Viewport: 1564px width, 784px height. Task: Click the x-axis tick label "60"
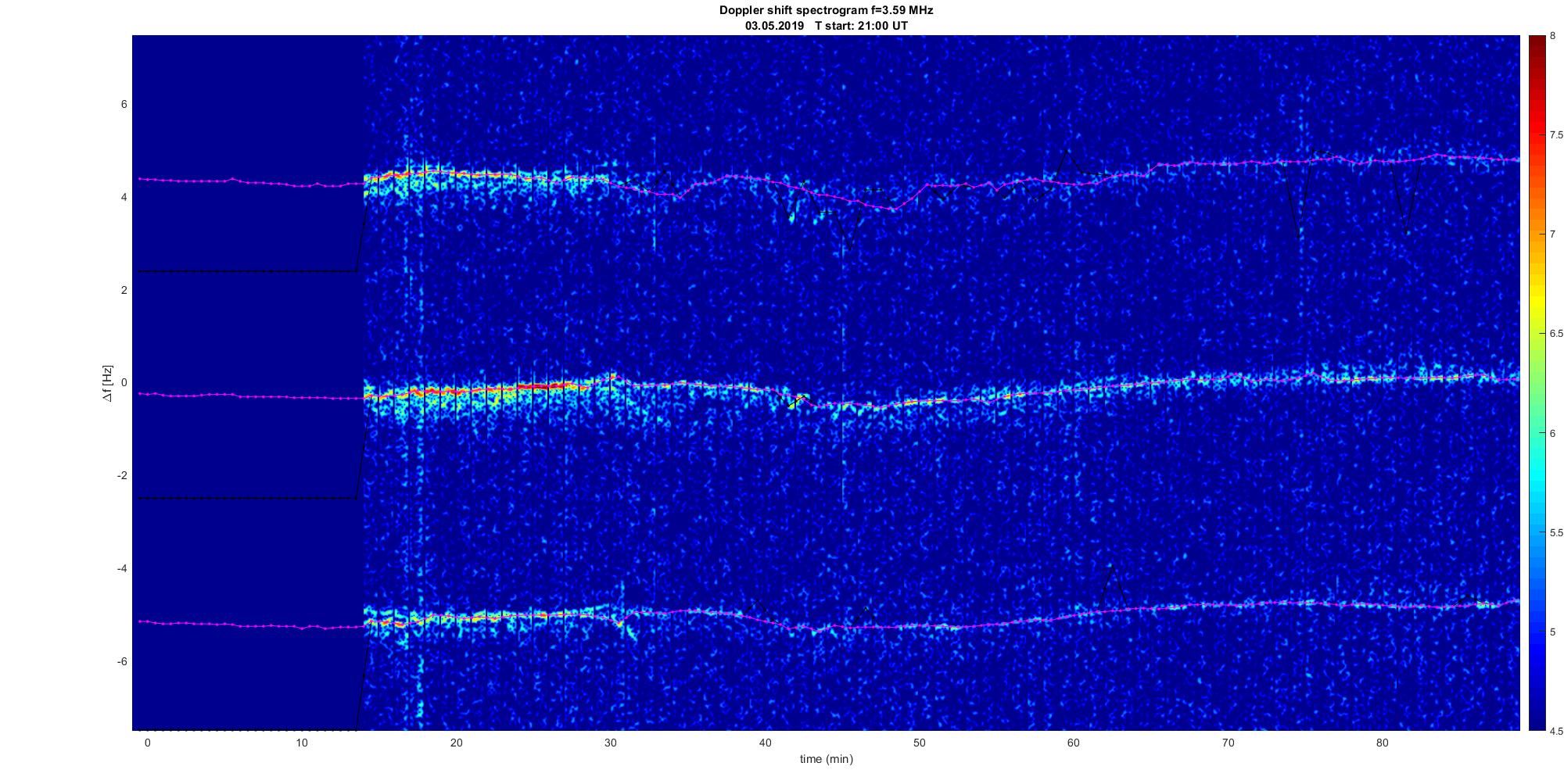[1074, 743]
